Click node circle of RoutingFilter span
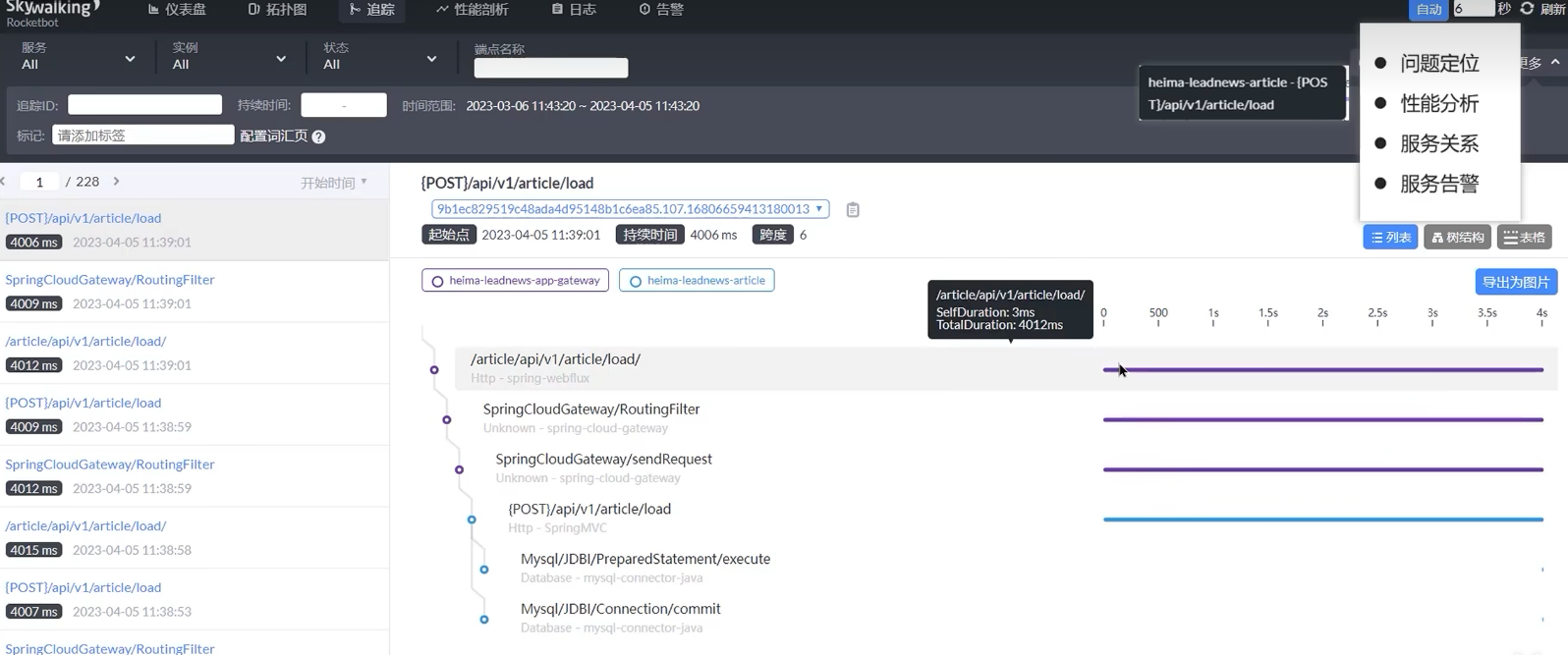1568x655 pixels. tap(447, 420)
